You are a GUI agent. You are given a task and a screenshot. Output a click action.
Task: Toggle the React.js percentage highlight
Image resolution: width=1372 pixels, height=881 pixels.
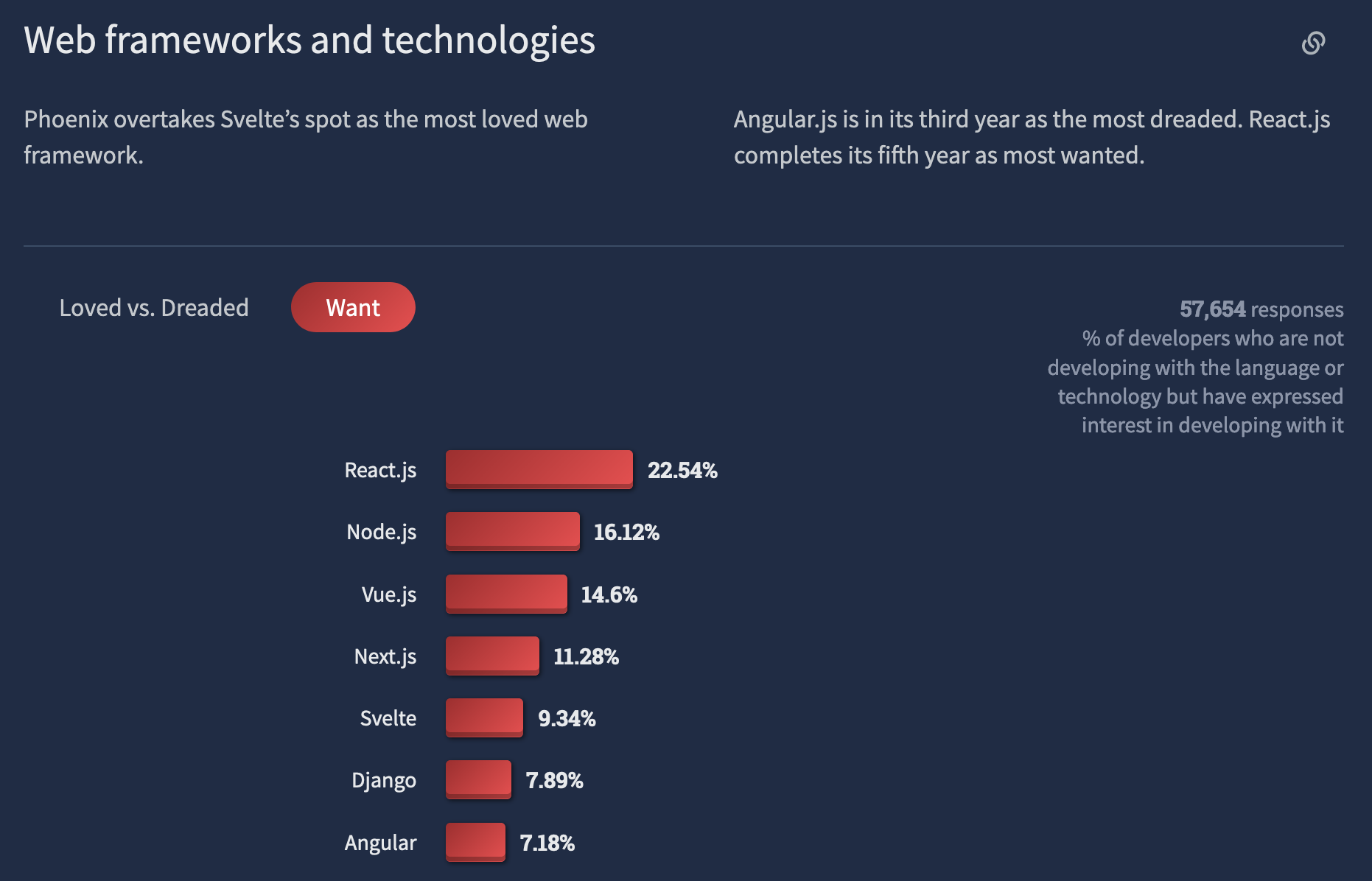682,470
